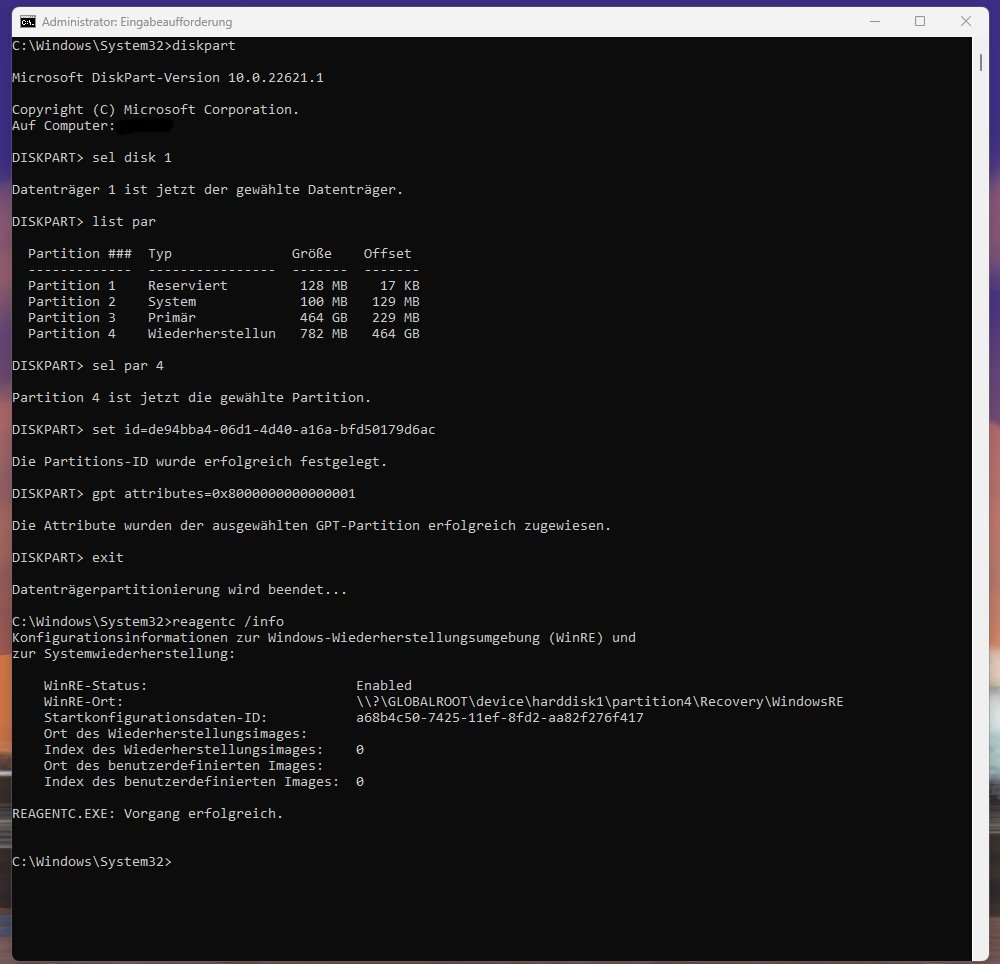
Task: Click the 'Typ' column header
Action: pyautogui.click(x=160, y=254)
